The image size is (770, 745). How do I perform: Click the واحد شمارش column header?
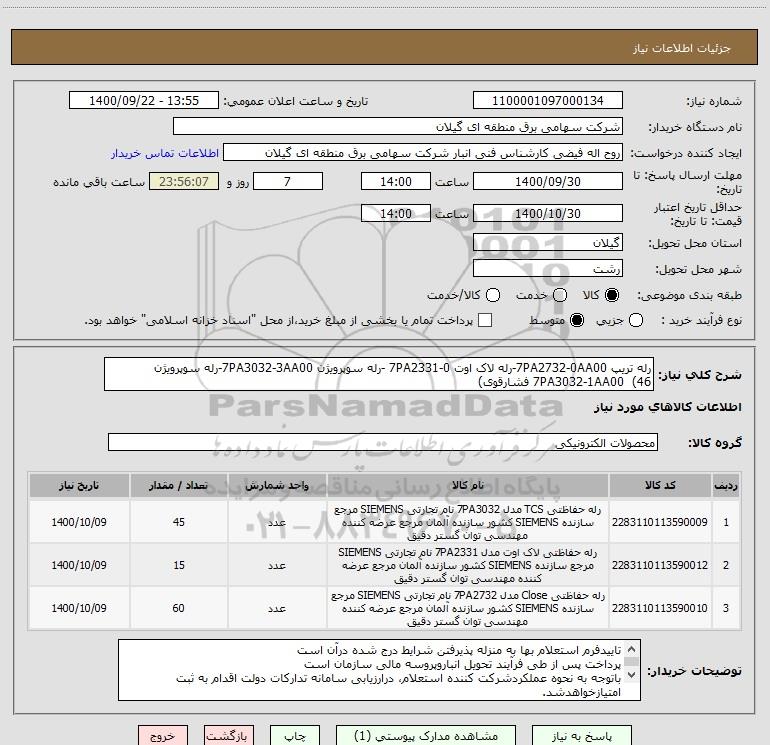pos(277,486)
